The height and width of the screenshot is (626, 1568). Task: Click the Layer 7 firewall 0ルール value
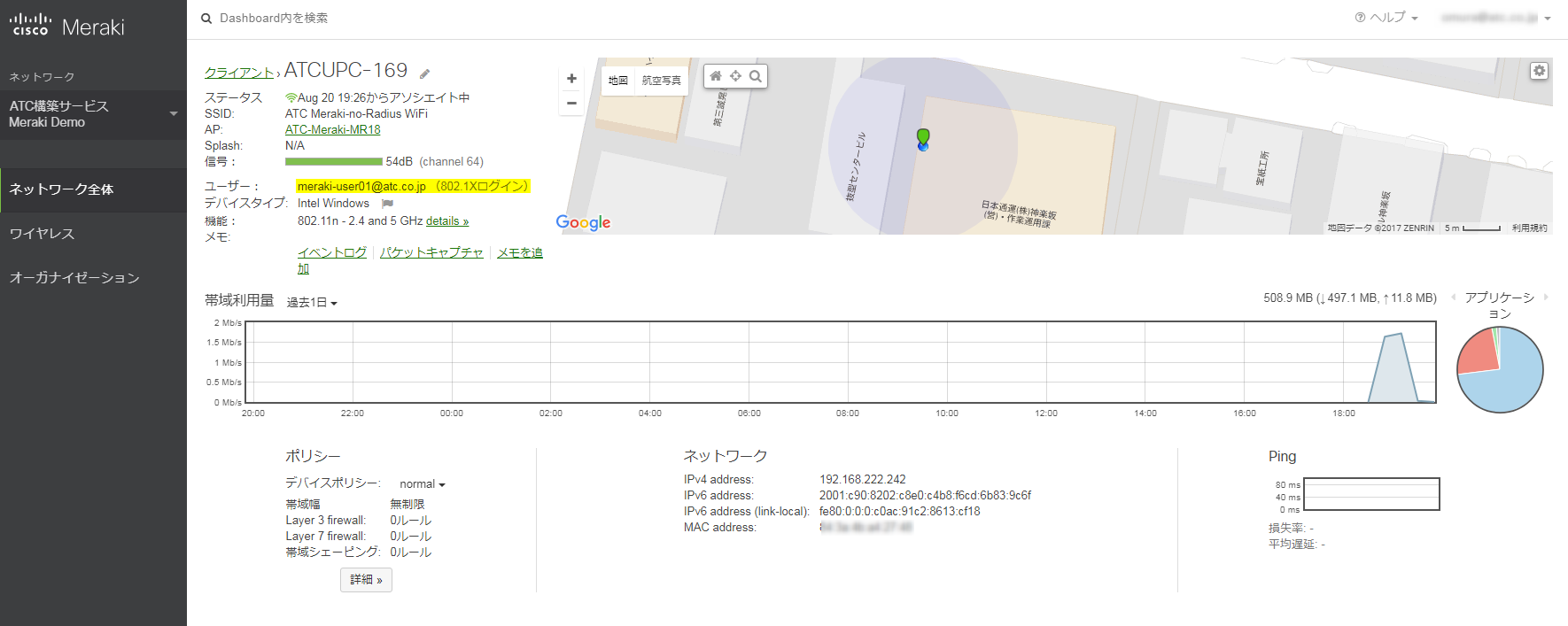pyautogui.click(x=411, y=537)
